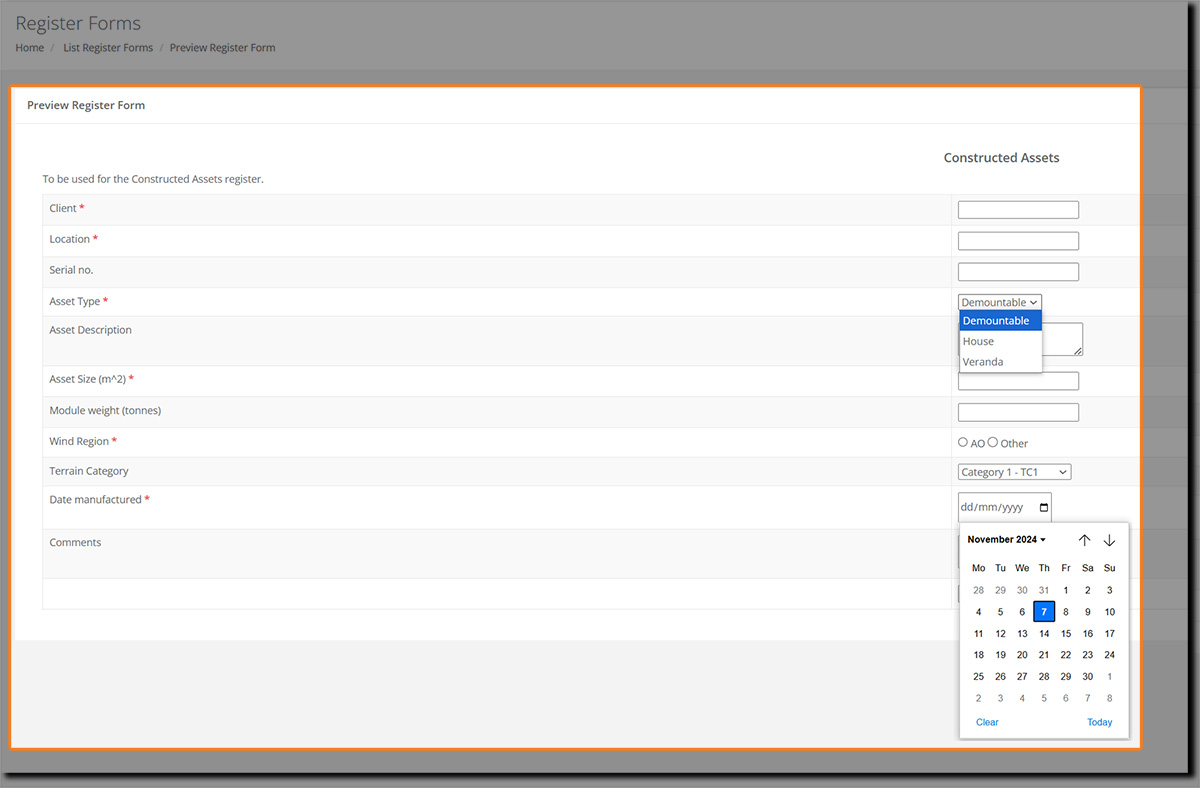Click the calendar icon in date field
Screen dimensions: 1200x788
tap(1044, 507)
